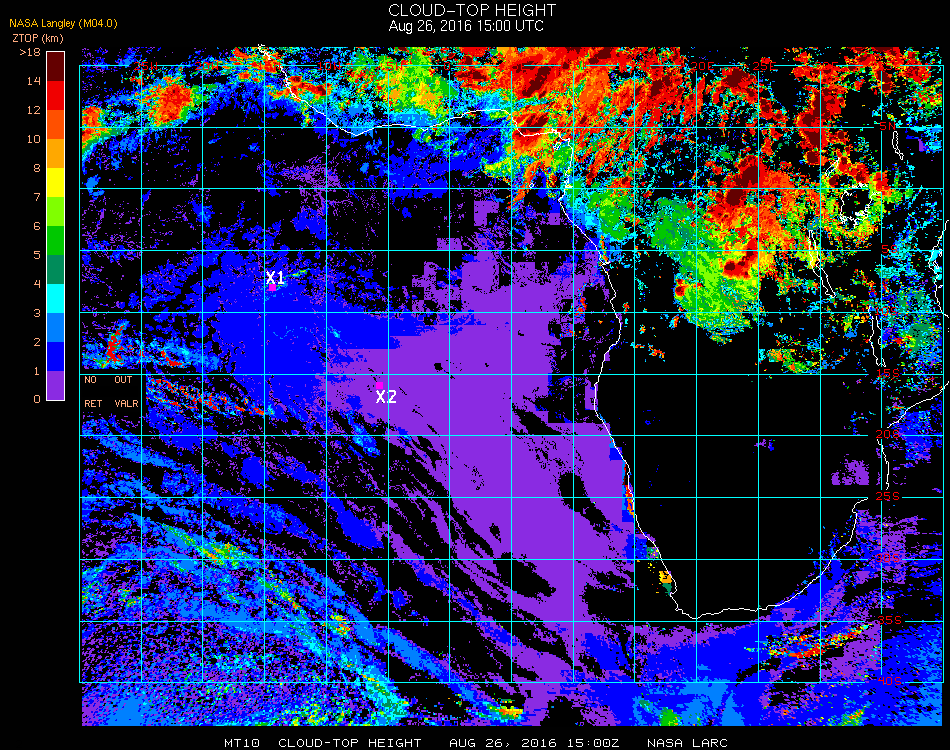
Task: Select the purple 0–1 km legend swatch
Action: (x=55, y=385)
